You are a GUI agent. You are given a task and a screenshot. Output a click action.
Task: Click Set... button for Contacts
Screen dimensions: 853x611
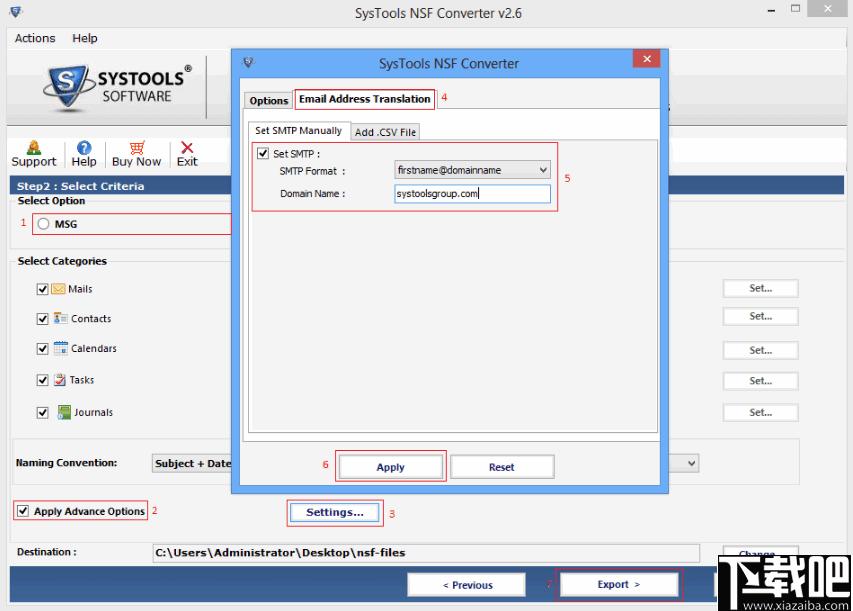761,316
